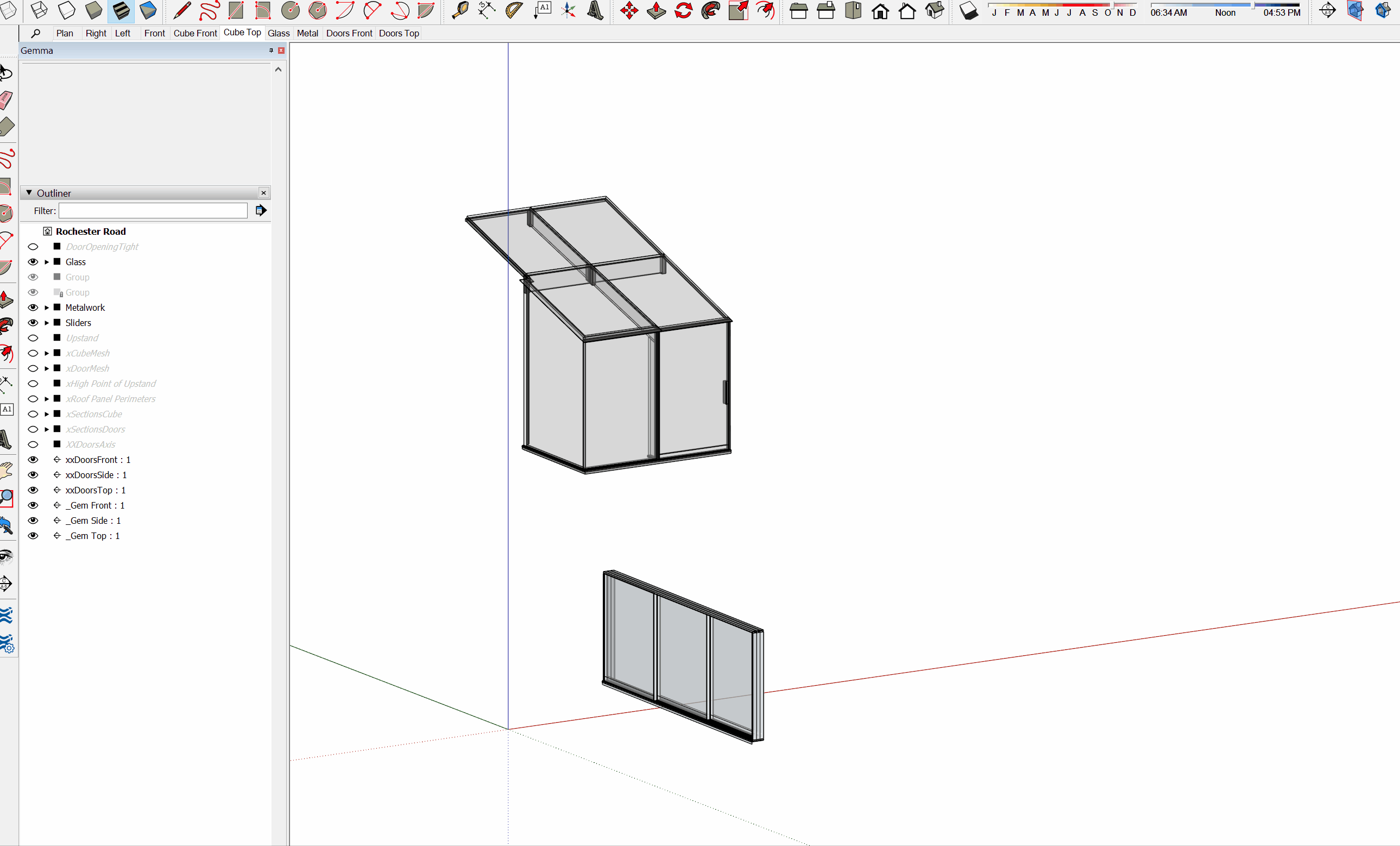Hide the Glass group
The image size is (1400, 846).
[x=33, y=262]
